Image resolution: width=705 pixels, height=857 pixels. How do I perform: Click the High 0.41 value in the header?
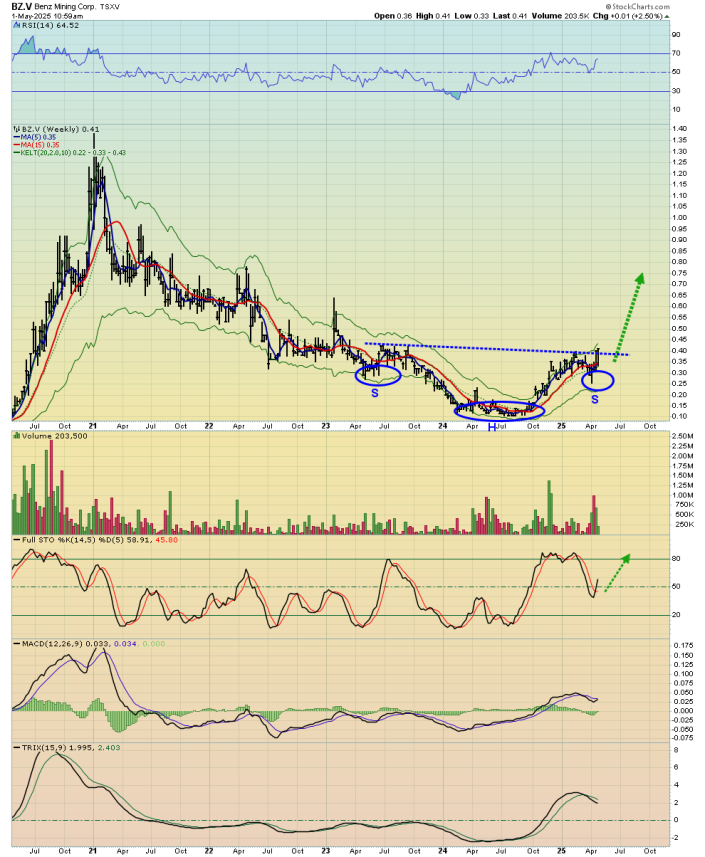point(433,16)
